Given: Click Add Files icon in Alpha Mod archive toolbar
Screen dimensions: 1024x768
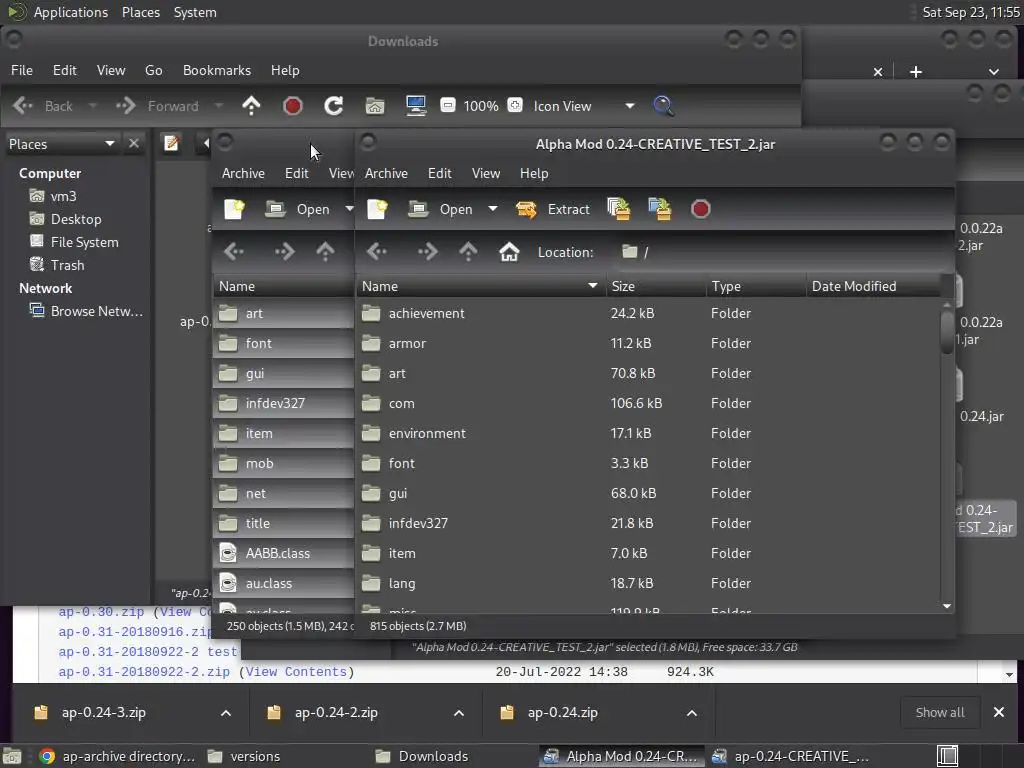Looking at the screenshot, I should pyautogui.click(x=618, y=209).
